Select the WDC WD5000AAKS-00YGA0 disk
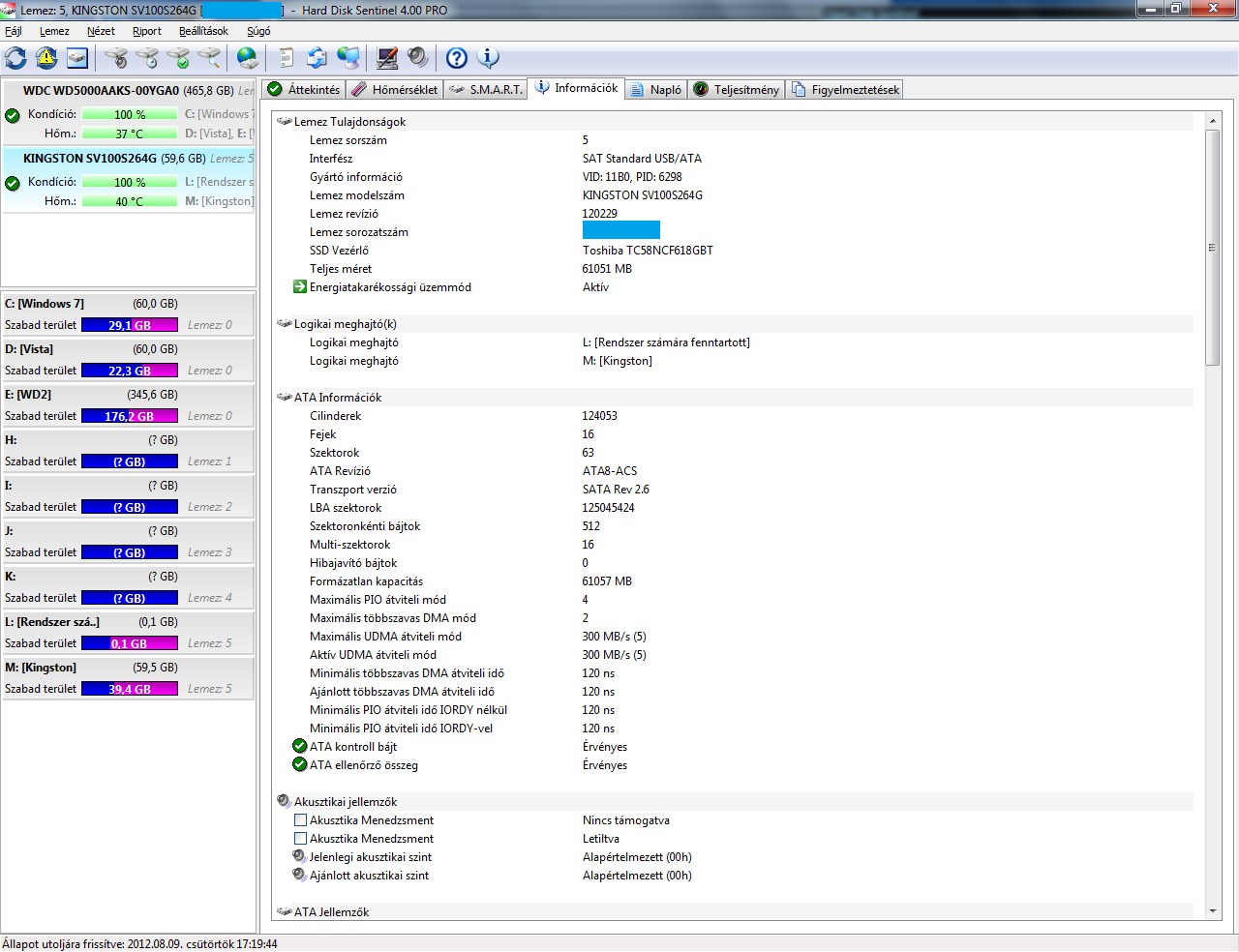 click(129, 112)
